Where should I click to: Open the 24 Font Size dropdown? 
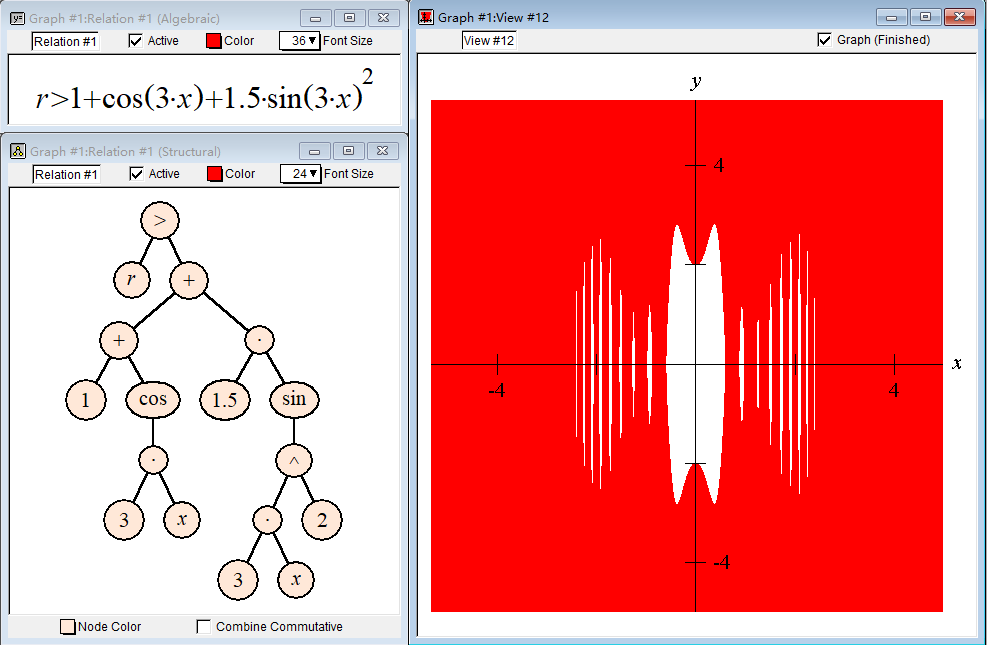click(300, 174)
